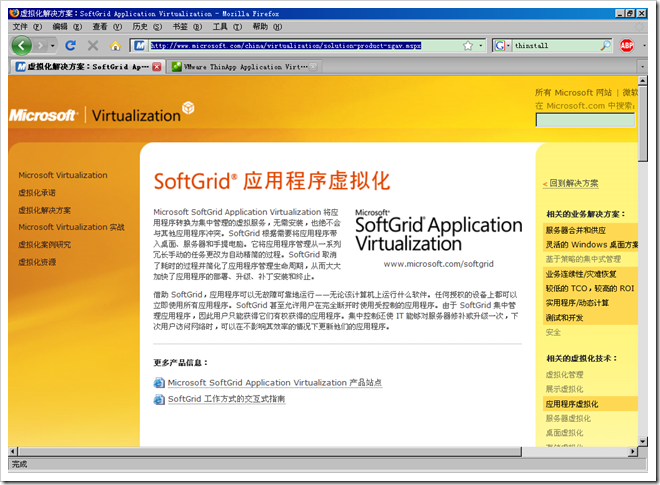Open the Adblock Plus dropdown arrow
660x485 pixels.
pyautogui.click(x=644, y=45)
